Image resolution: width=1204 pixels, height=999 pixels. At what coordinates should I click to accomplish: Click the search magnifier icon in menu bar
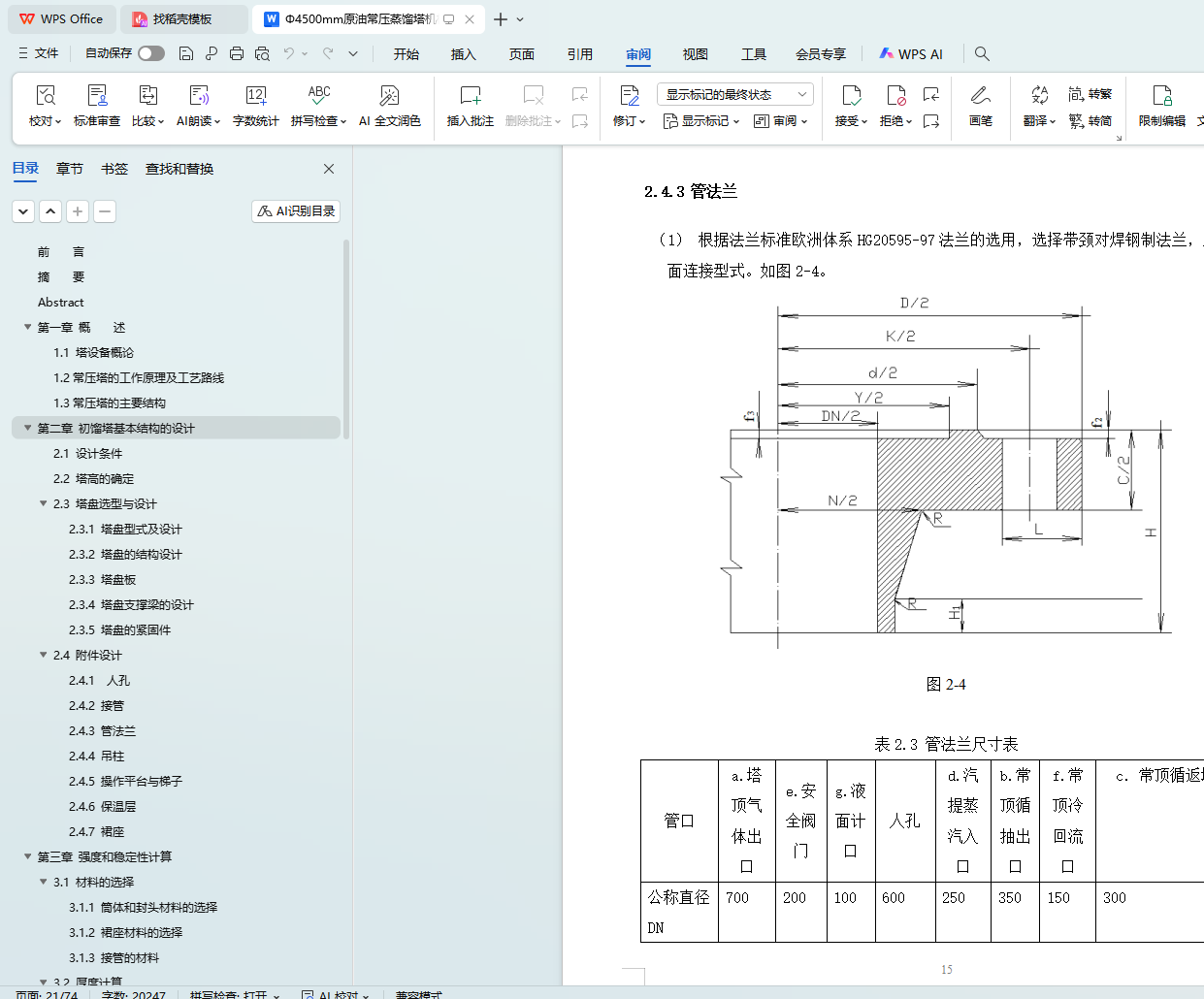click(982, 53)
